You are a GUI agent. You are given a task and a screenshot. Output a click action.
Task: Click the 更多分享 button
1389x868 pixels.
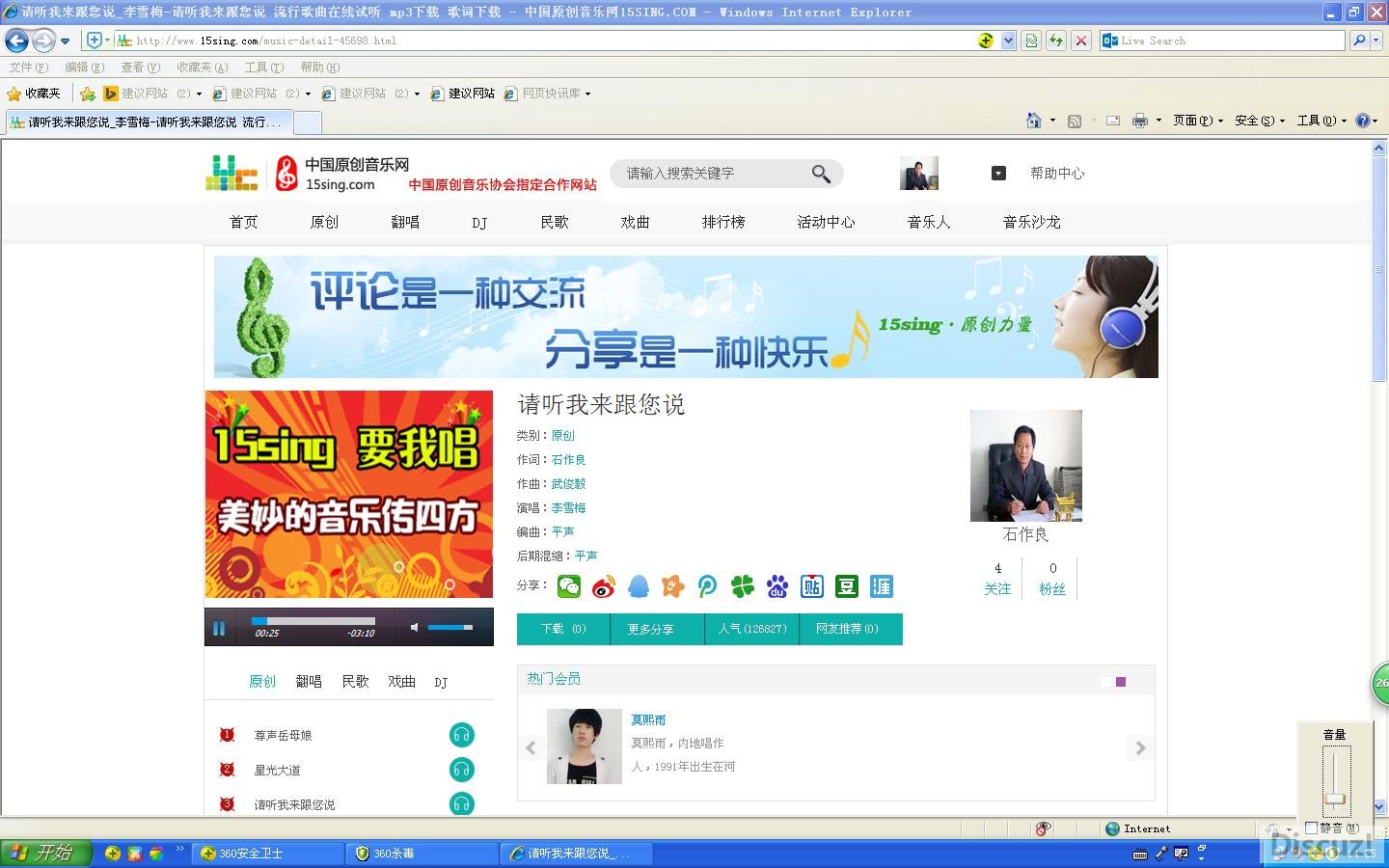658,629
